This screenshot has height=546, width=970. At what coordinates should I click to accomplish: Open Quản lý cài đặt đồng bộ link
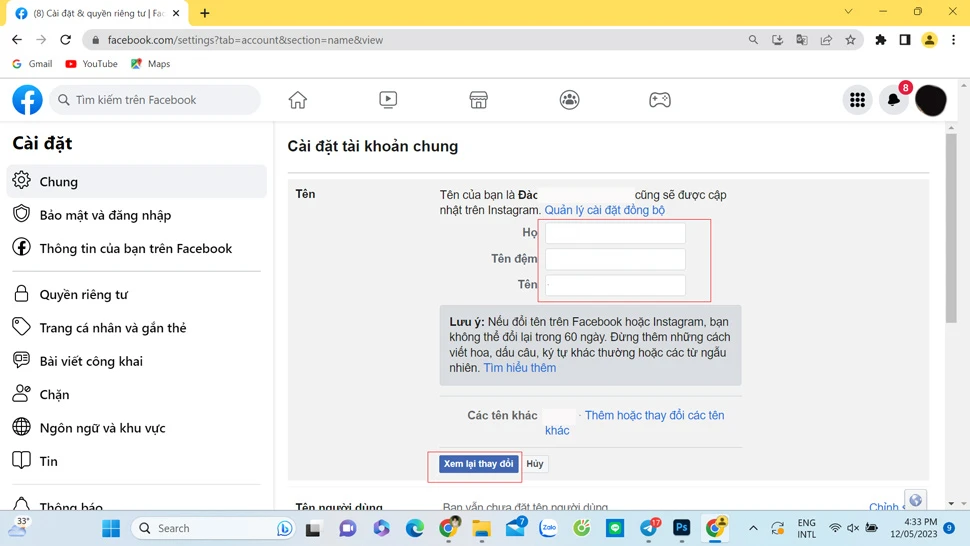pyautogui.click(x=604, y=210)
